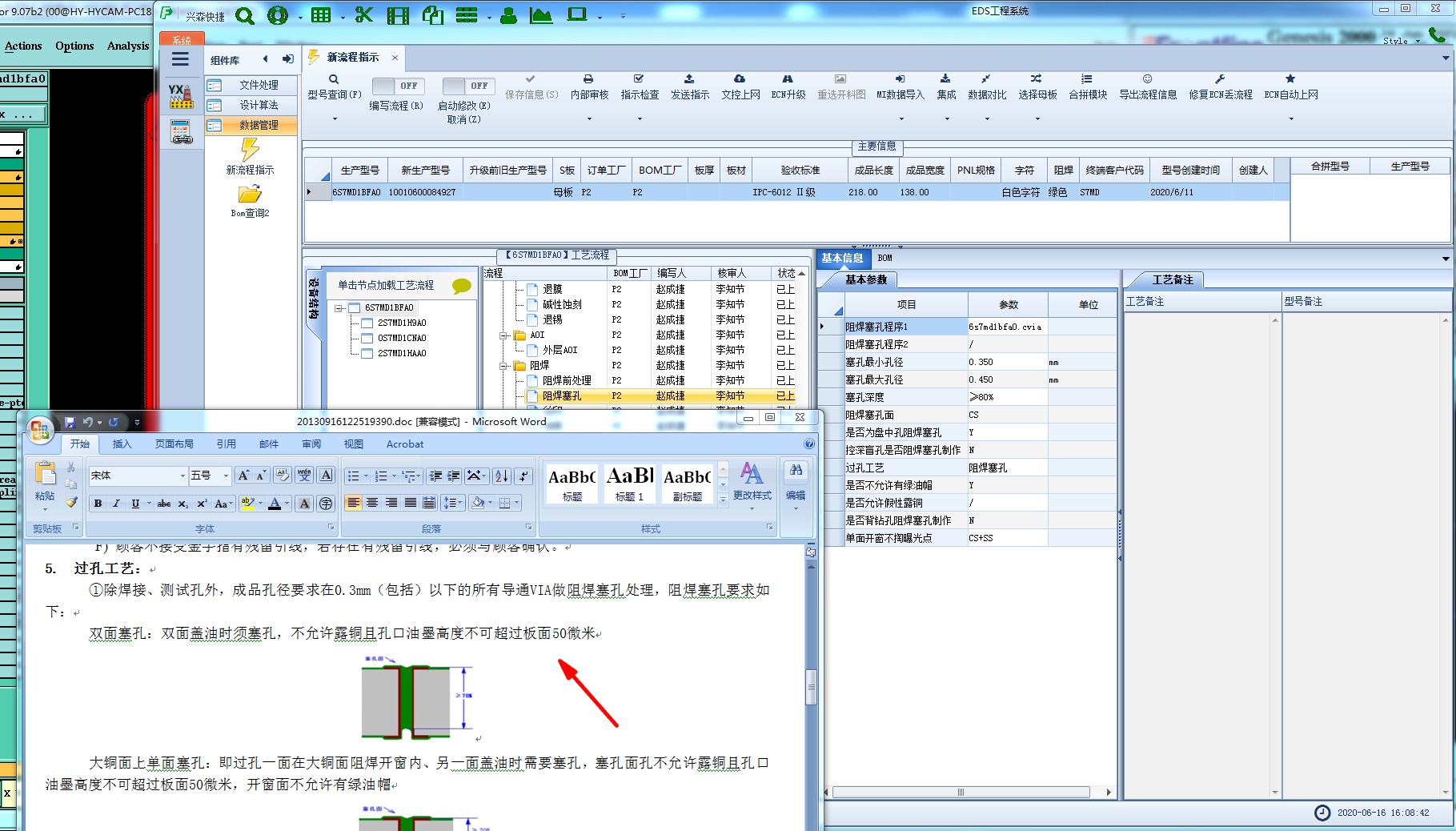This screenshot has width=1456, height=831.
Task: Collapse the AOI folder in the process list
Action: 503,335
